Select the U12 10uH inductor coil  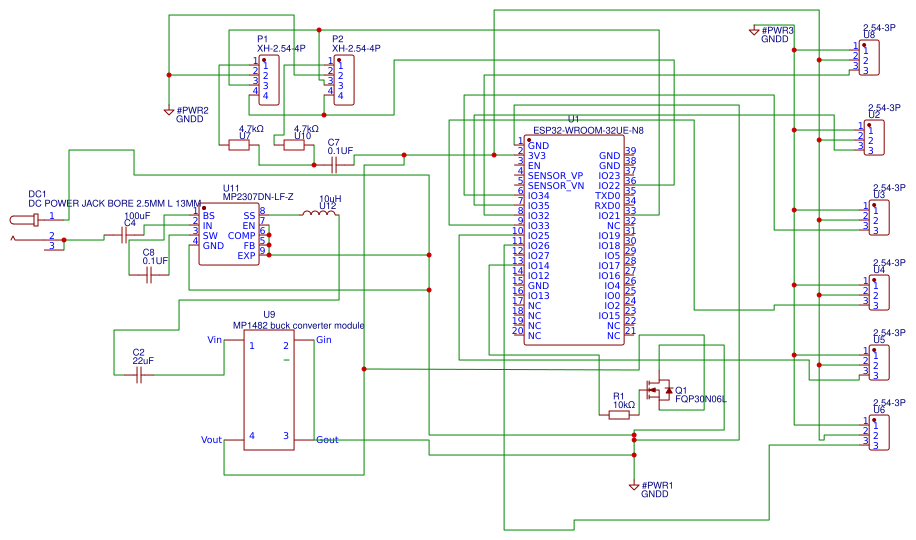(319, 213)
